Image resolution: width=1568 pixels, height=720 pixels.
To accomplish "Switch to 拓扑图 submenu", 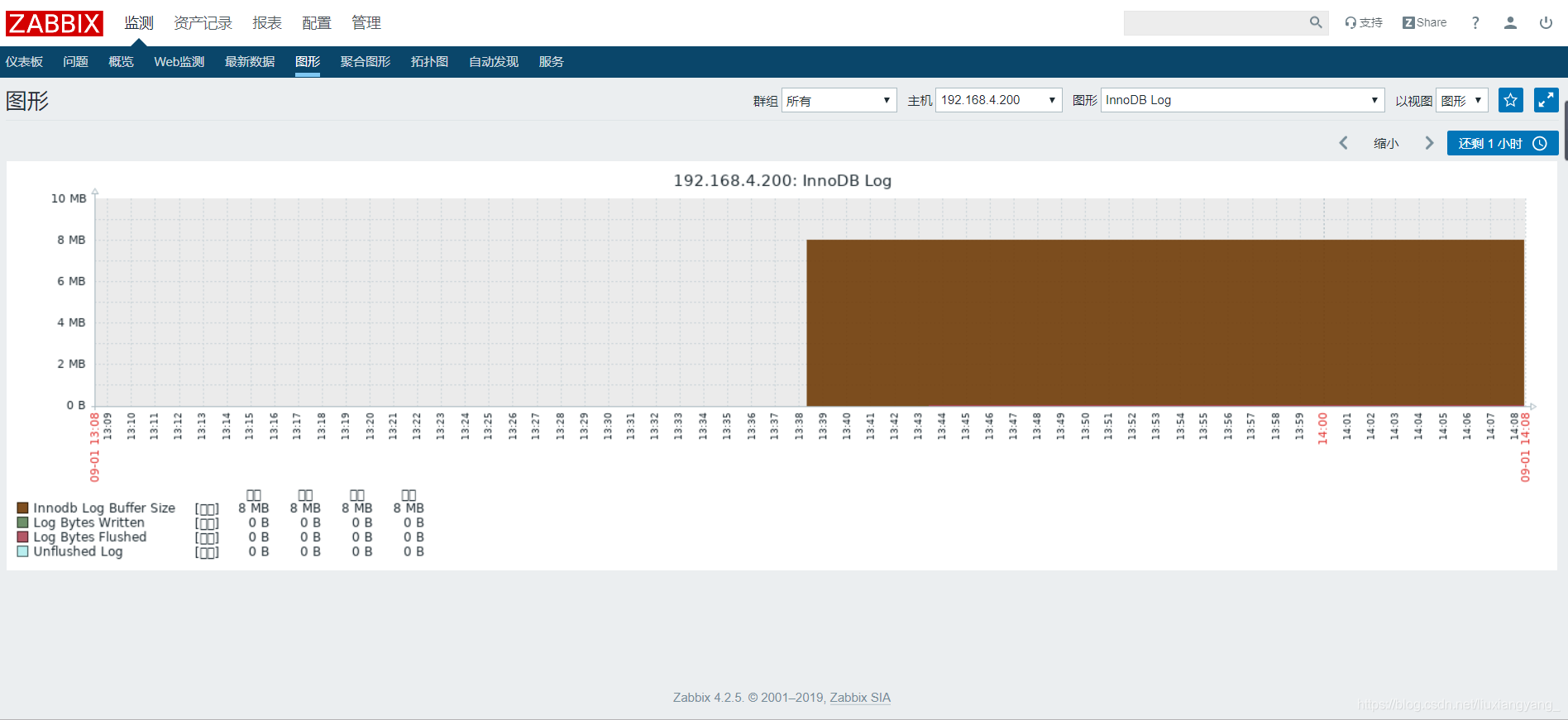I will [x=430, y=62].
